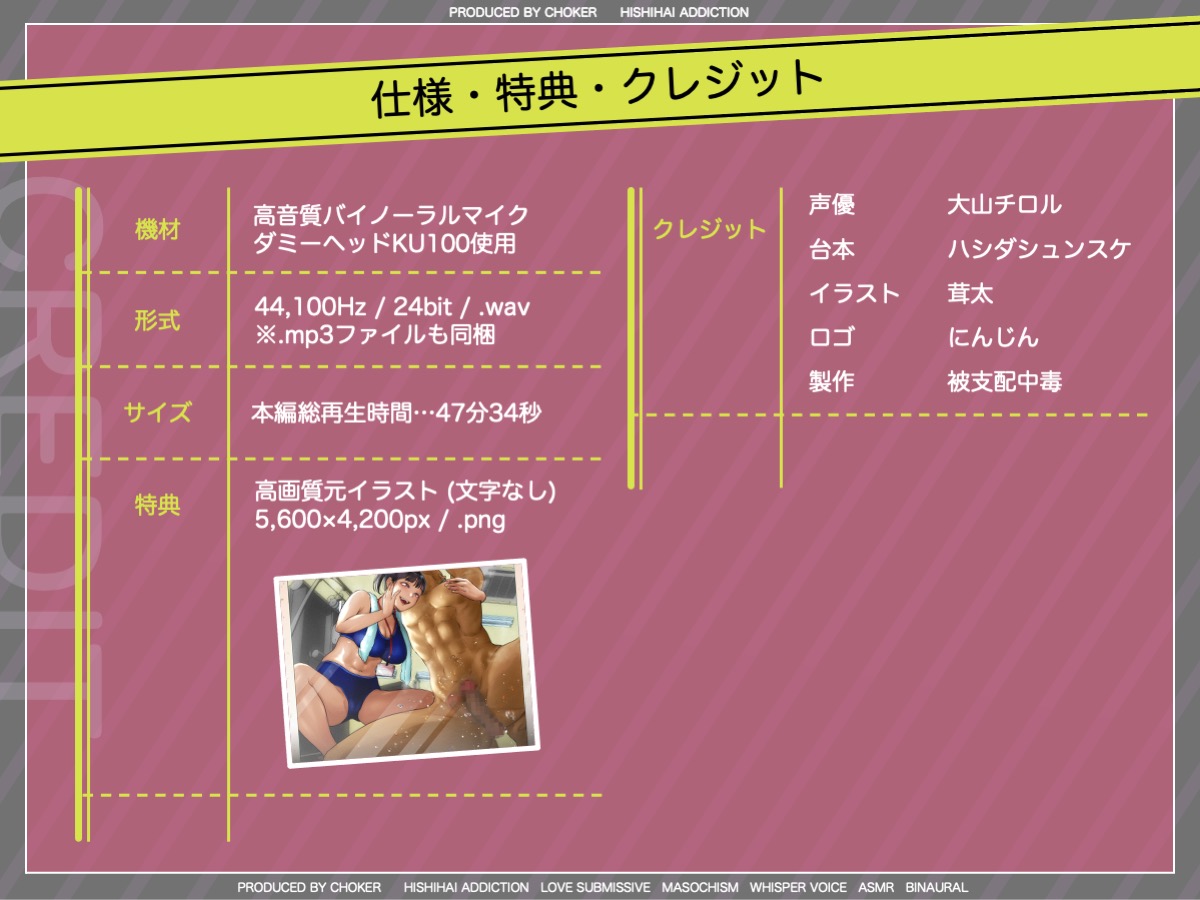Click the ダミーヘッドKU100使用 text line
The width and height of the screenshot is (1200, 900).
[x=385, y=243]
